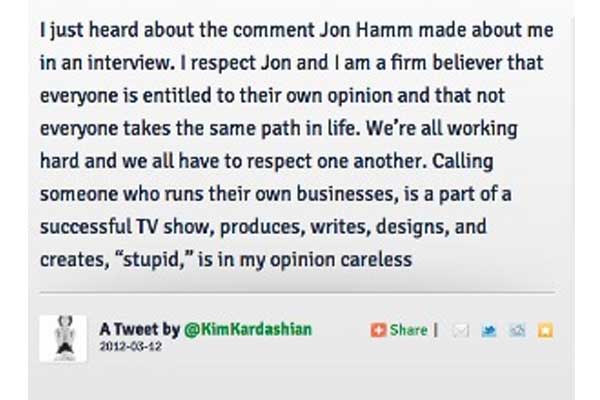600x400 pixels.
Task: Click the "A Tweet by" label
Action: 139,329
